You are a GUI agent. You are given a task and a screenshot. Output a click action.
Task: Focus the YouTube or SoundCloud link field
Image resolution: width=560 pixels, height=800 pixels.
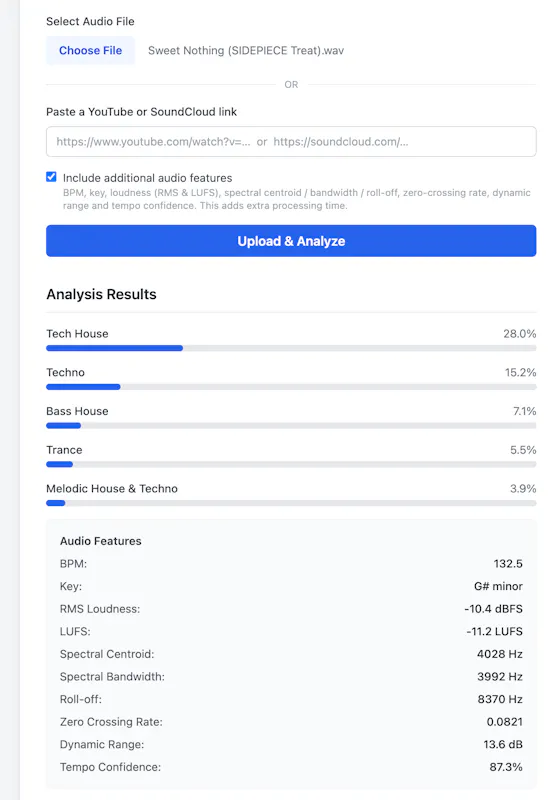(x=291, y=141)
